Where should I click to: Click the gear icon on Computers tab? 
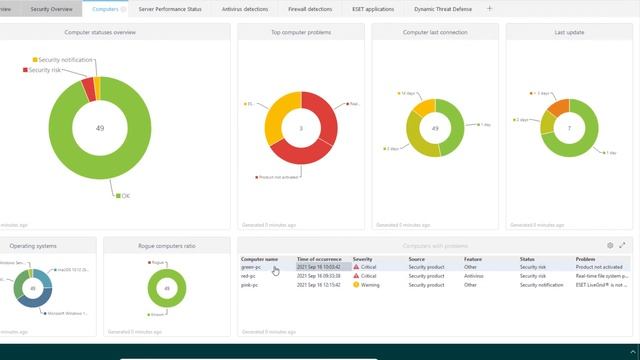pyautogui.click(x=123, y=9)
